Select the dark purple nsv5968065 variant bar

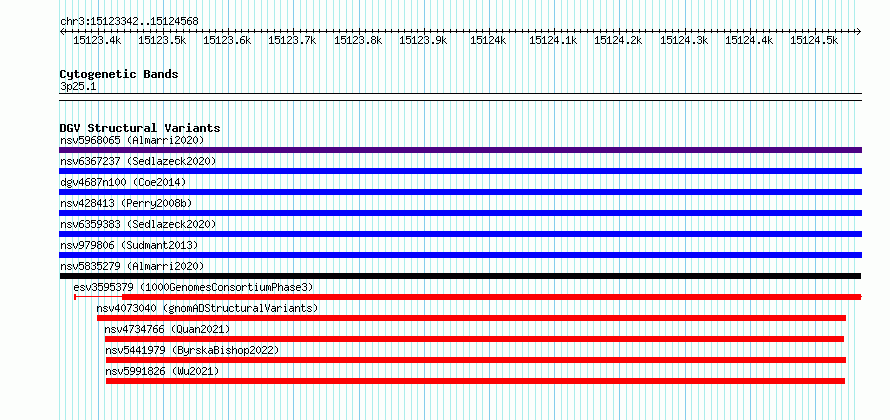(x=460, y=150)
